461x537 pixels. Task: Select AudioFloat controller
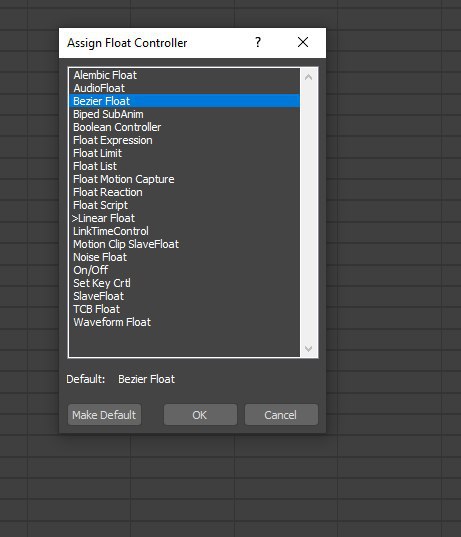(184, 88)
